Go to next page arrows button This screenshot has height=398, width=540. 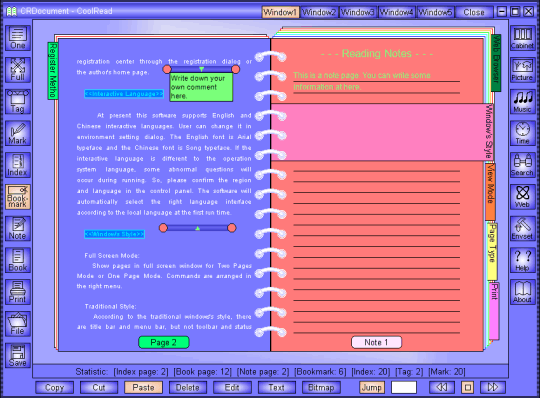point(493,387)
